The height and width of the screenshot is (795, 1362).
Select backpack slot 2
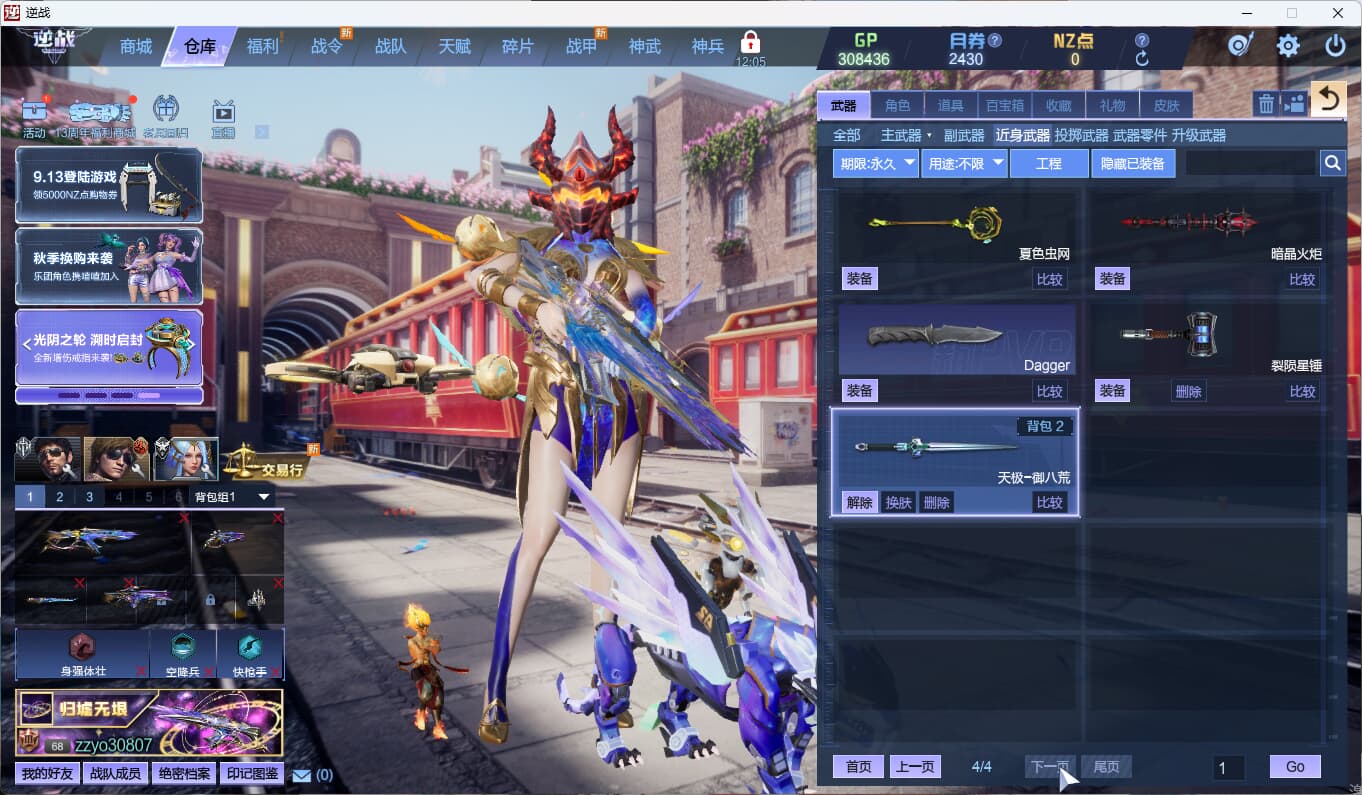pos(59,497)
